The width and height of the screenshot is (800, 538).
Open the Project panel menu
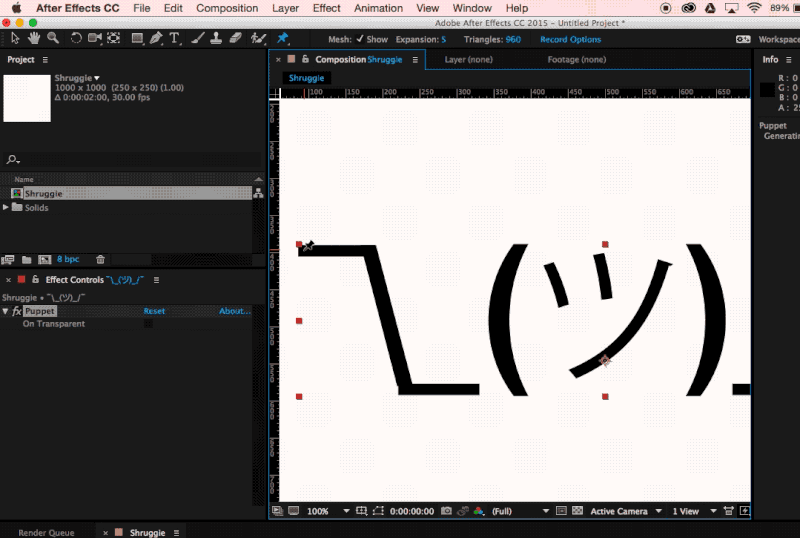click(45, 60)
